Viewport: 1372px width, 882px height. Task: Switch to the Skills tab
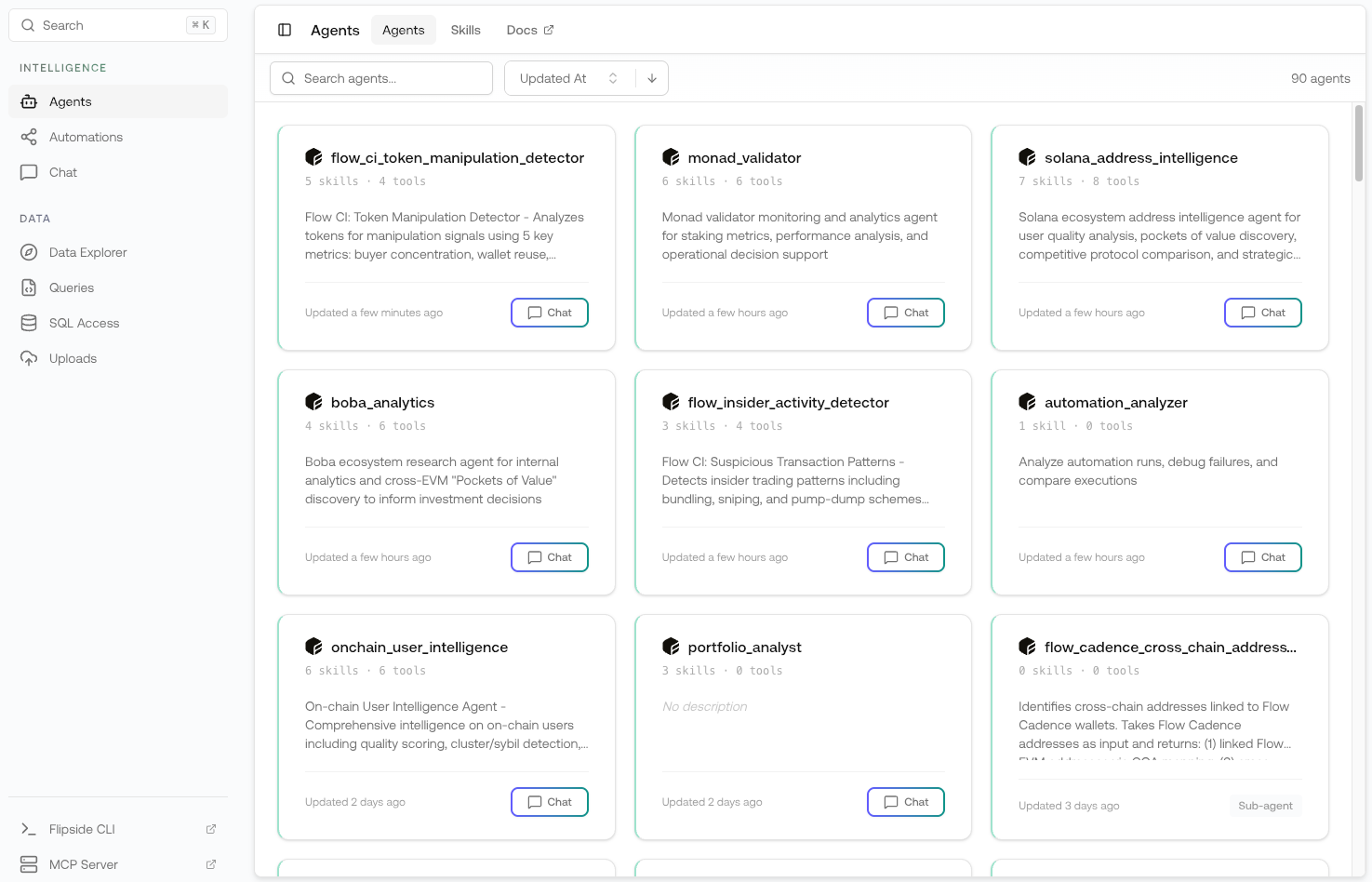pos(465,30)
